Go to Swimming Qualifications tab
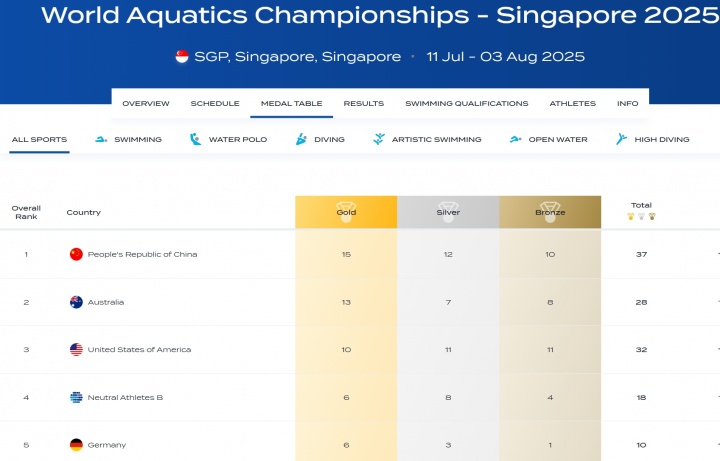This screenshot has height=461, width=720. (467, 103)
